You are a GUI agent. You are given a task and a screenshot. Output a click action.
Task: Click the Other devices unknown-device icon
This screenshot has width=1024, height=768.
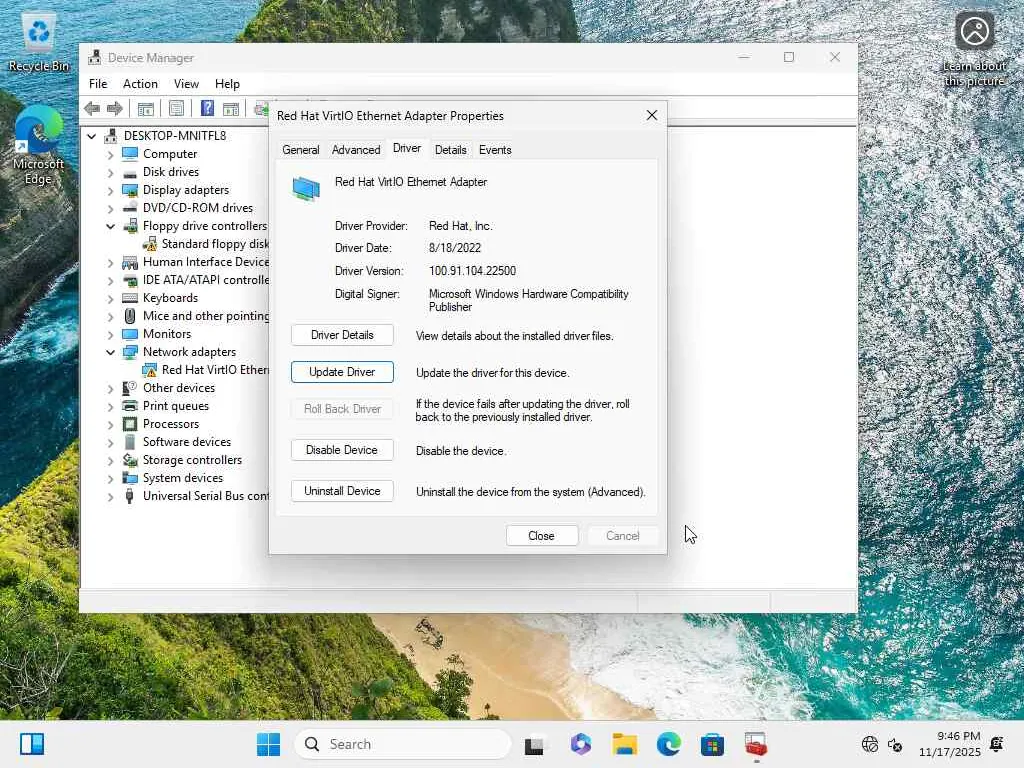coord(131,388)
